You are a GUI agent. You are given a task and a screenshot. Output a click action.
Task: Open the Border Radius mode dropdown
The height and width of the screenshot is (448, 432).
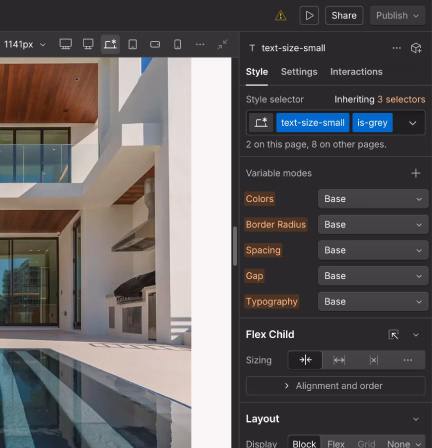(373, 225)
